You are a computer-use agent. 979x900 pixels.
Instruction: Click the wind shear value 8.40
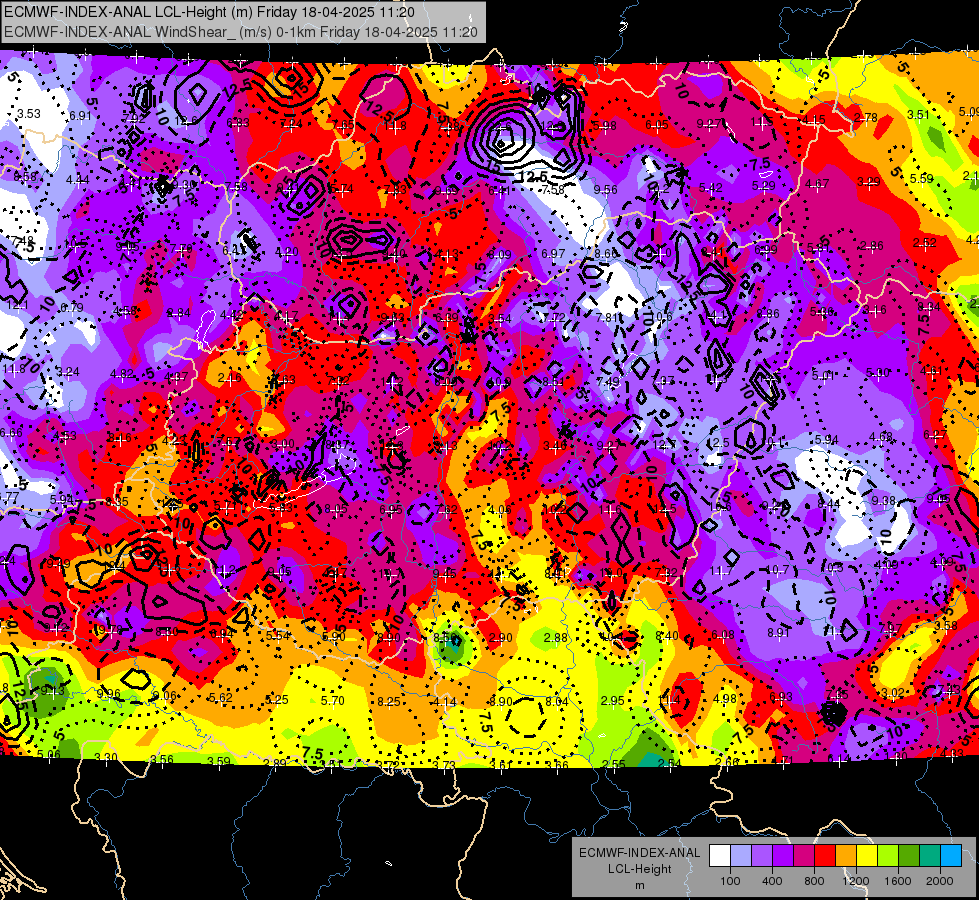[667, 636]
